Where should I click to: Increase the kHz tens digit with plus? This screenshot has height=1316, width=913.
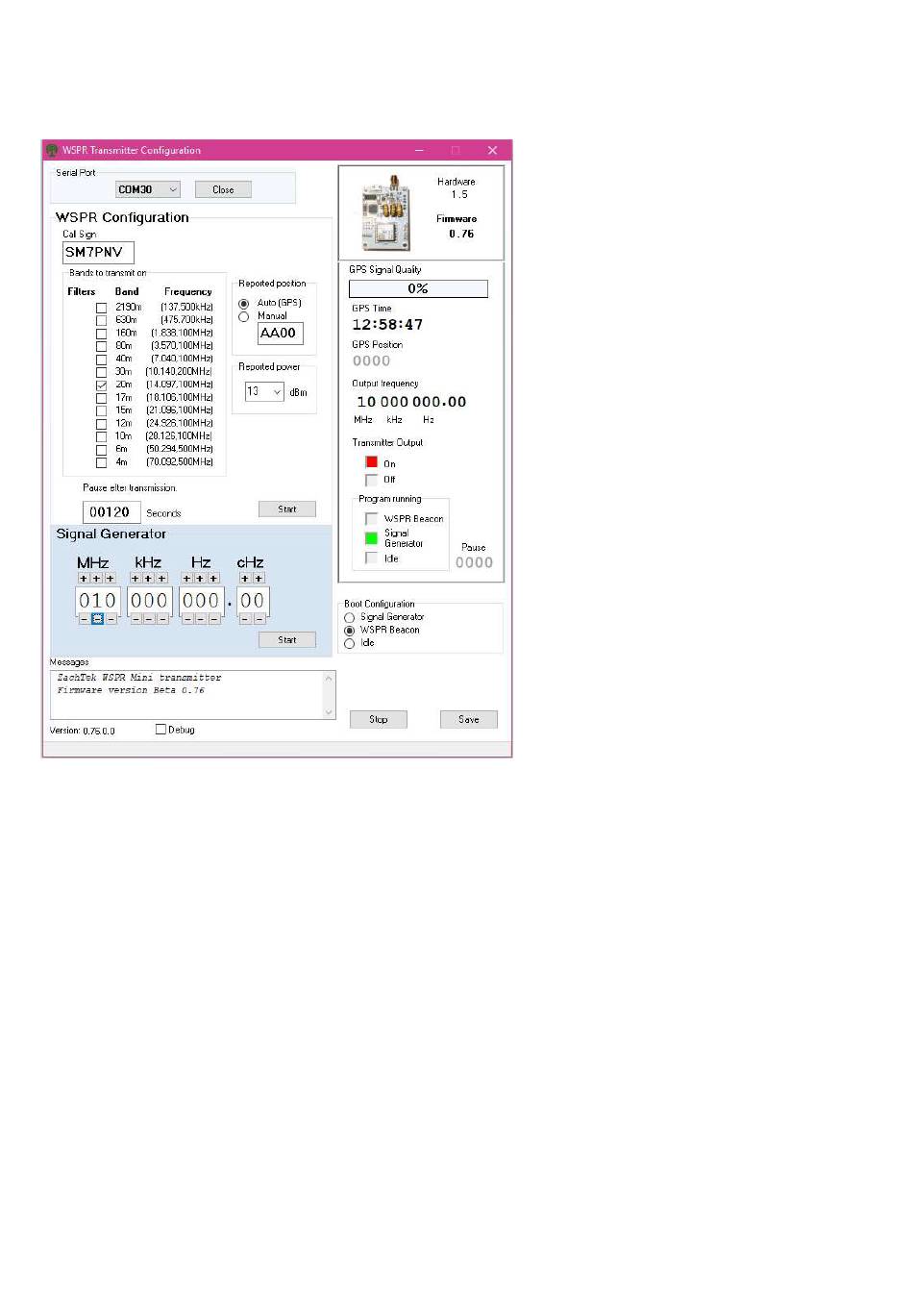tap(149, 579)
